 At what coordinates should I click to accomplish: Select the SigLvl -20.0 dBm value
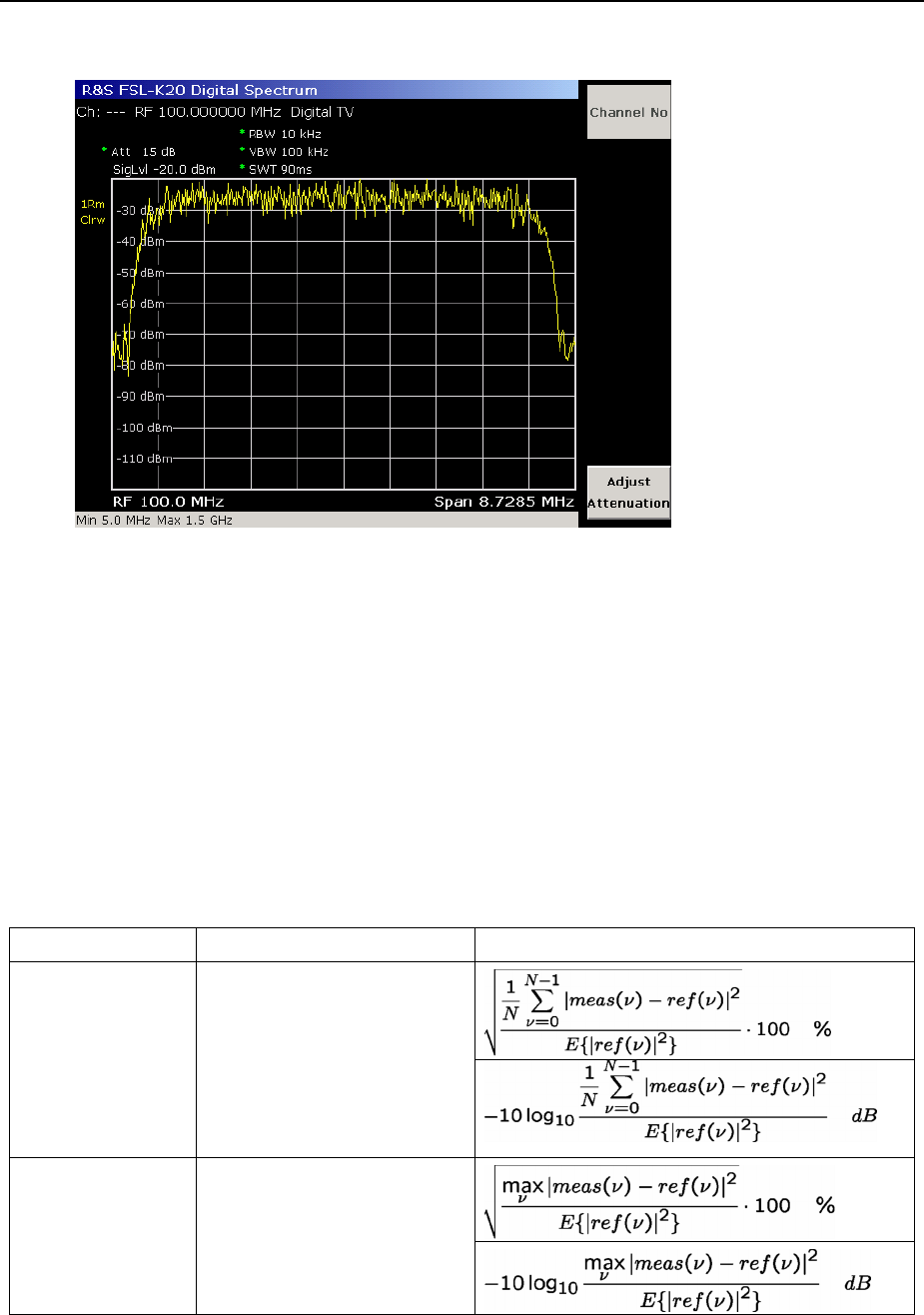click(163, 170)
